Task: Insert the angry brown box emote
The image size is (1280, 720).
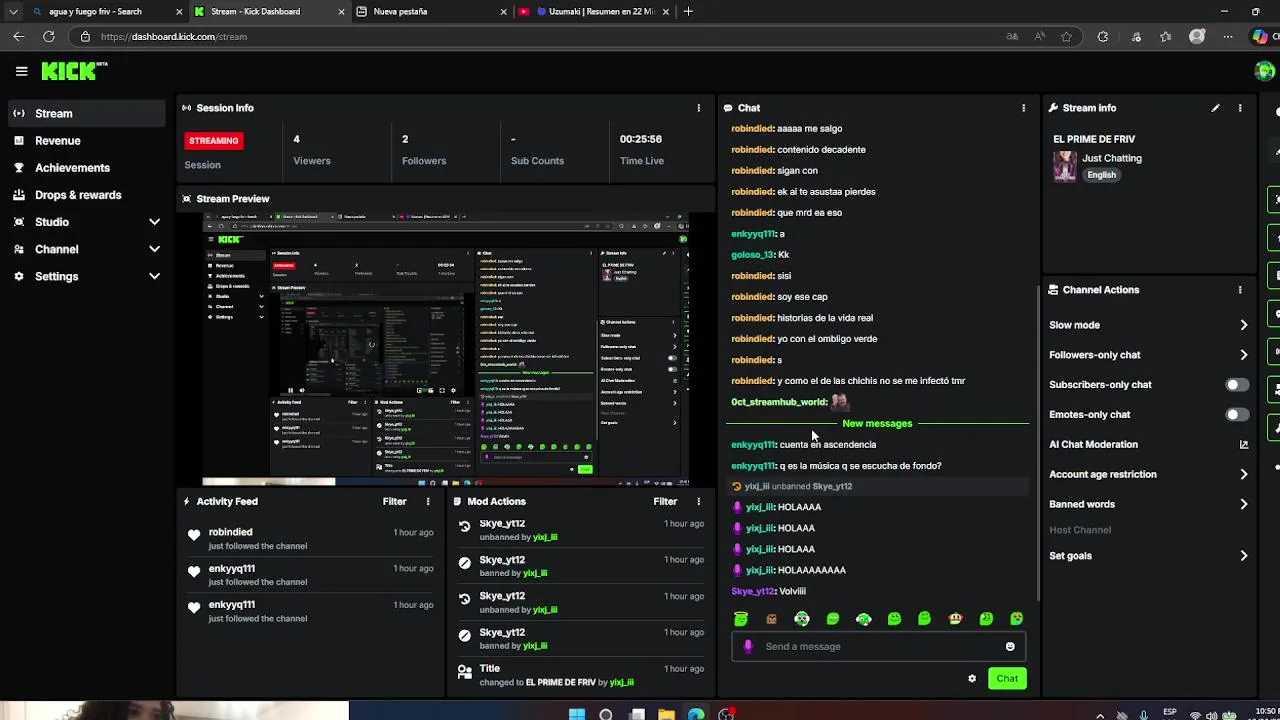Action: [771, 619]
